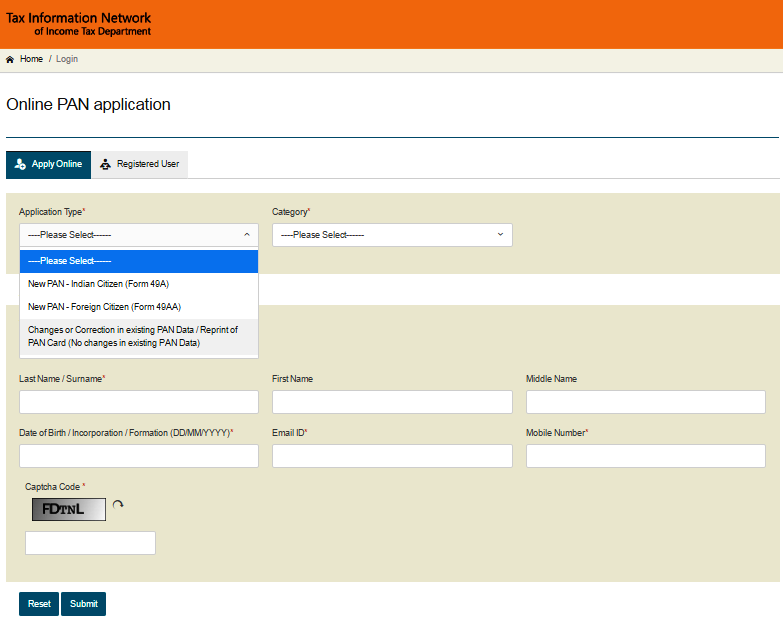Click the Email ID label
This screenshot has height=621, width=783.
point(290,433)
